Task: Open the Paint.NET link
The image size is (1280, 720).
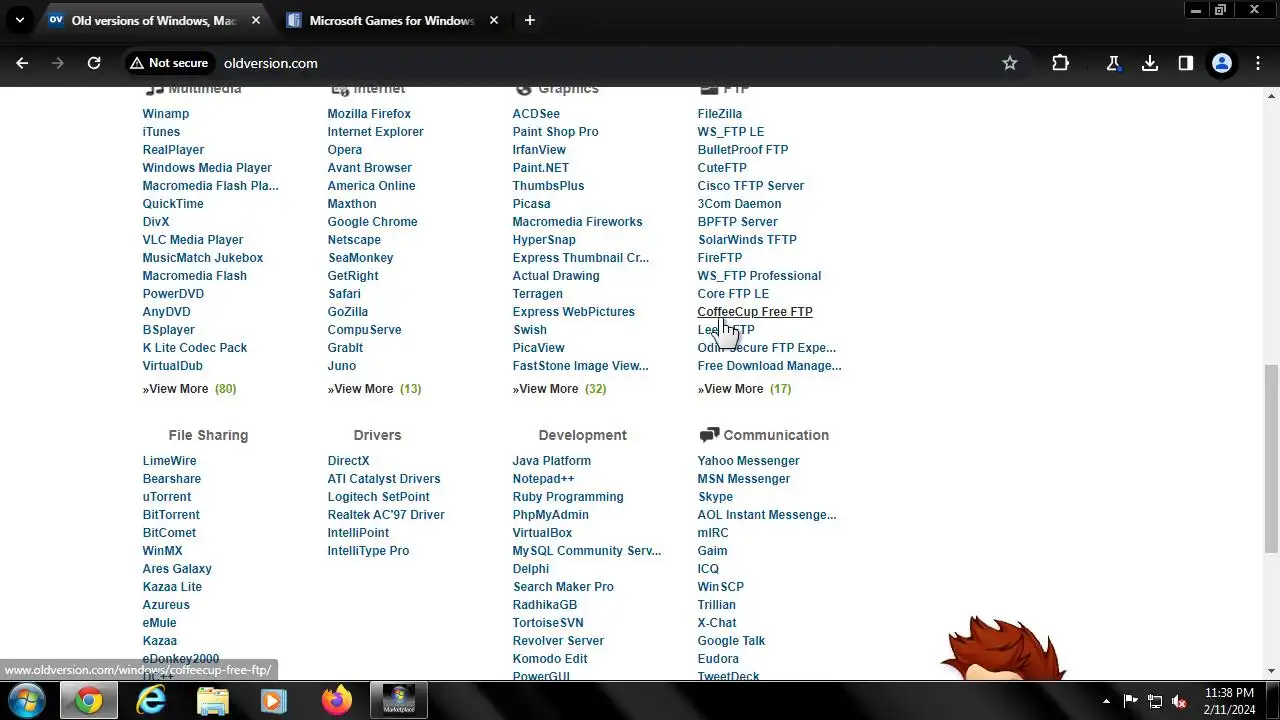Action: point(540,168)
